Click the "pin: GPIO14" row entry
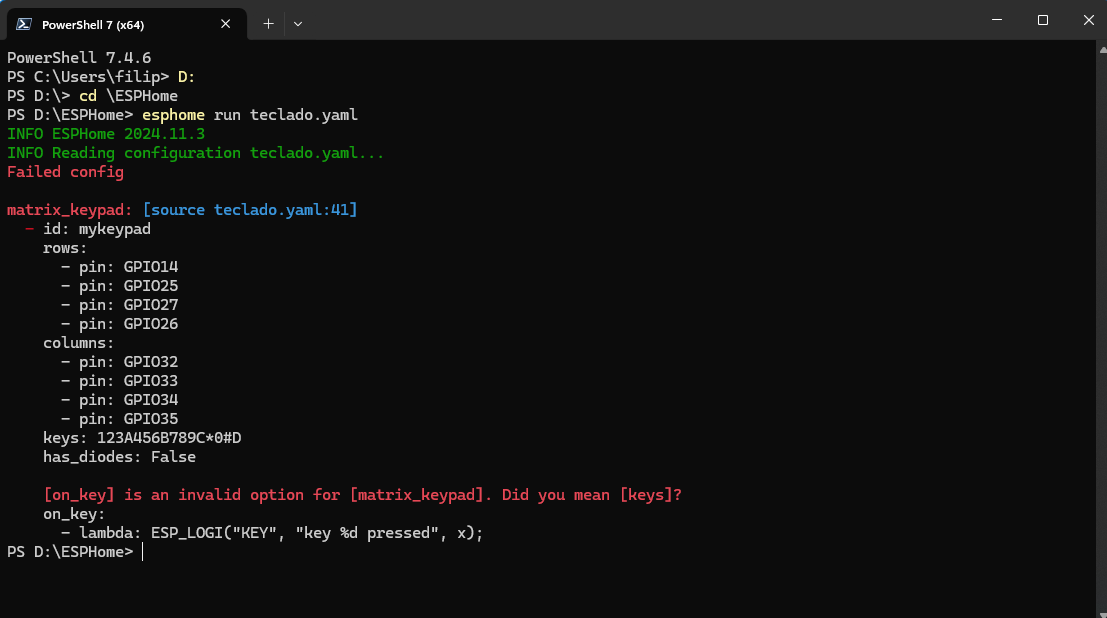This screenshot has width=1107, height=618. (128, 267)
